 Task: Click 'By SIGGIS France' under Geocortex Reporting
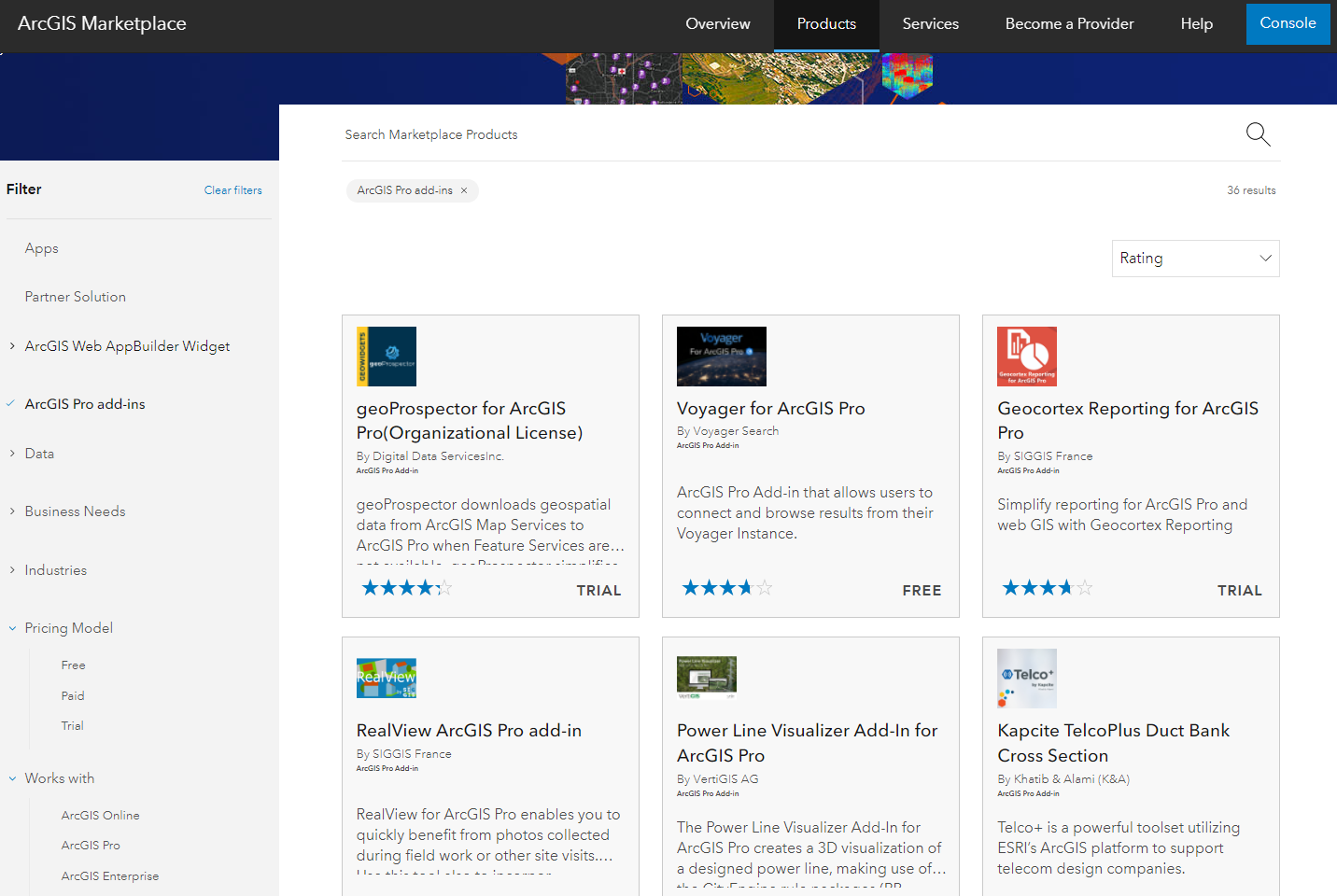(x=1045, y=456)
